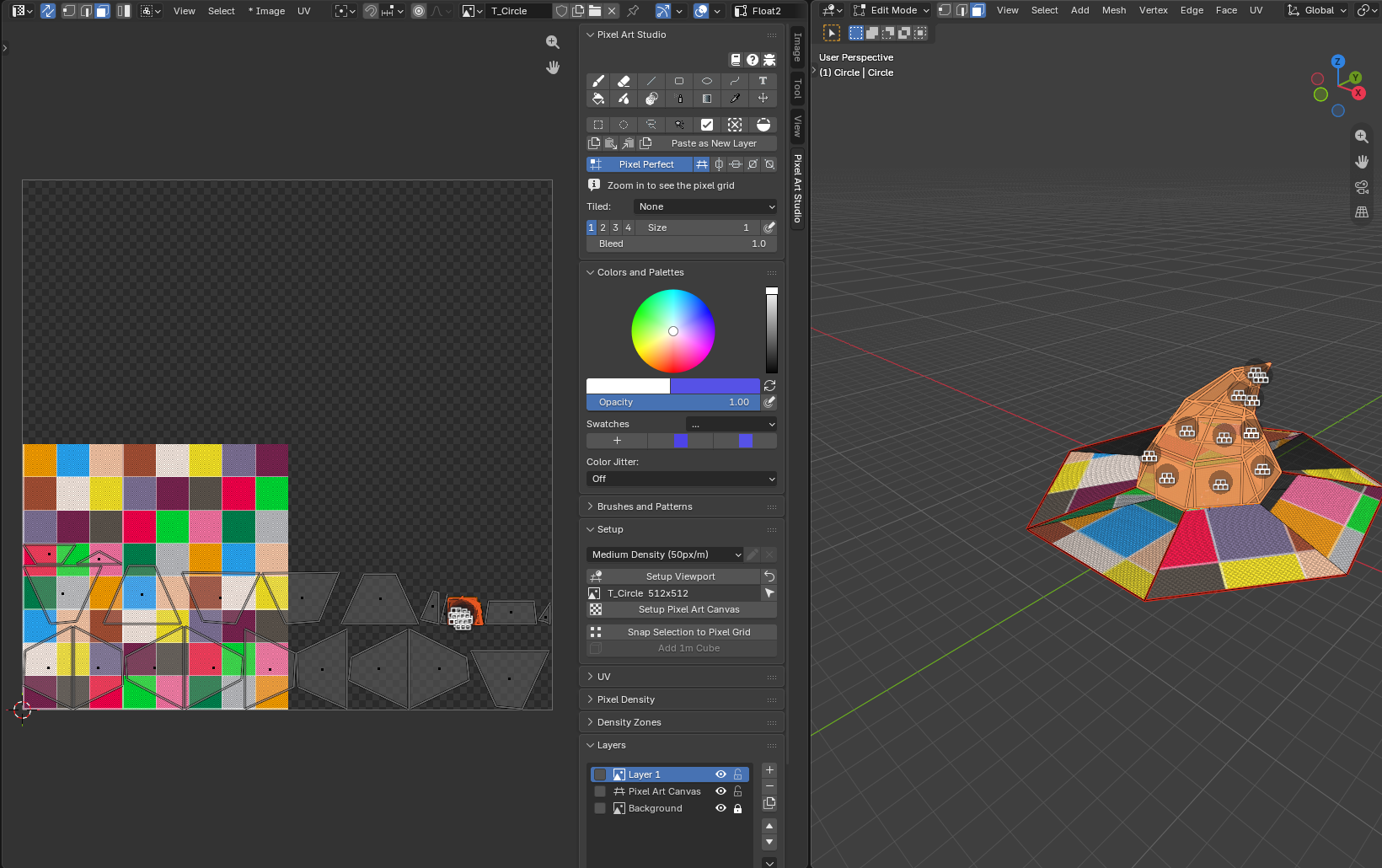Screen dimensions: 1382x868
Task: Toggle the Pixel Perfect mode button
Action: [x=640, y=164]
